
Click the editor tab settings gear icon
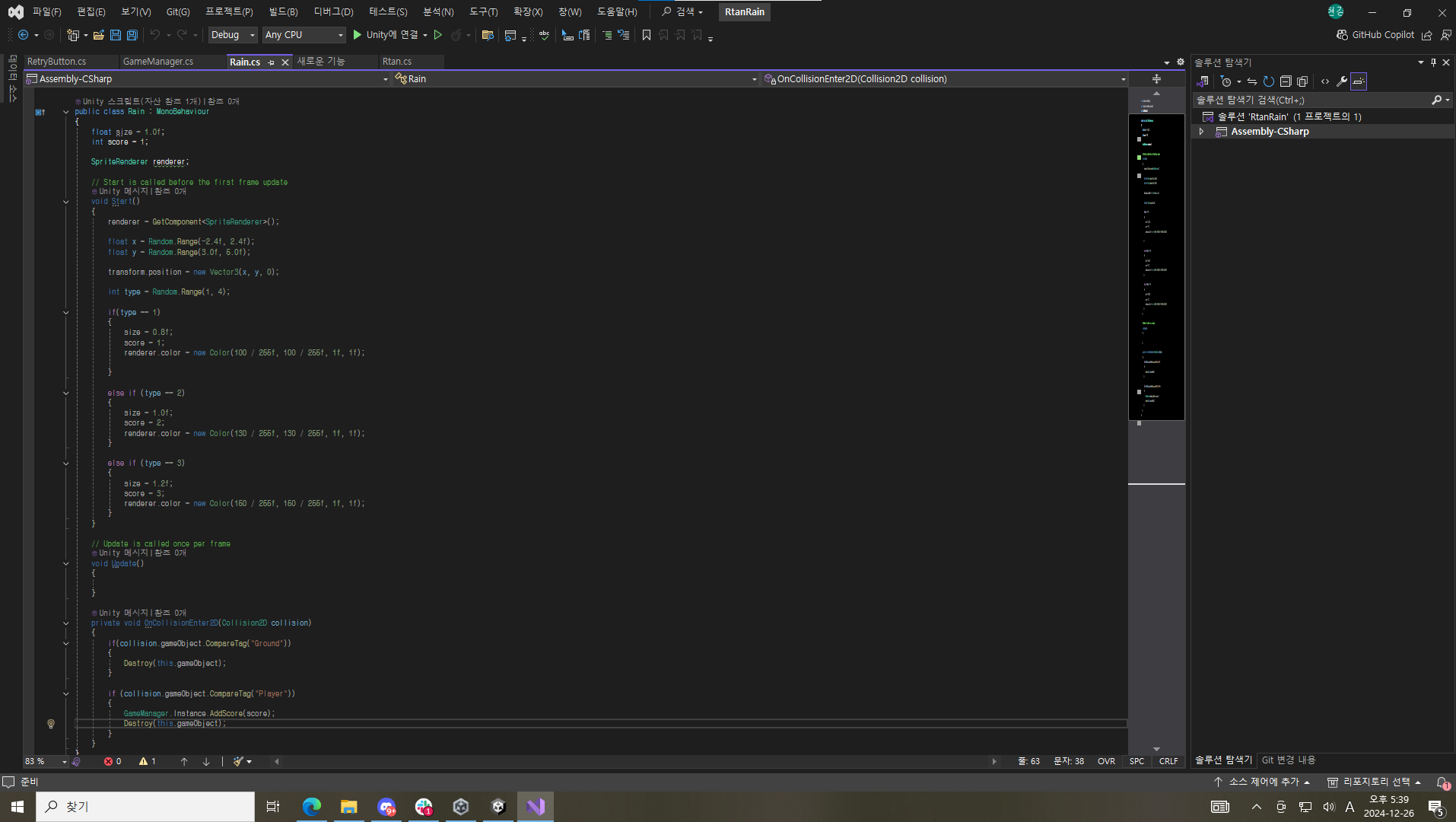1181,62
